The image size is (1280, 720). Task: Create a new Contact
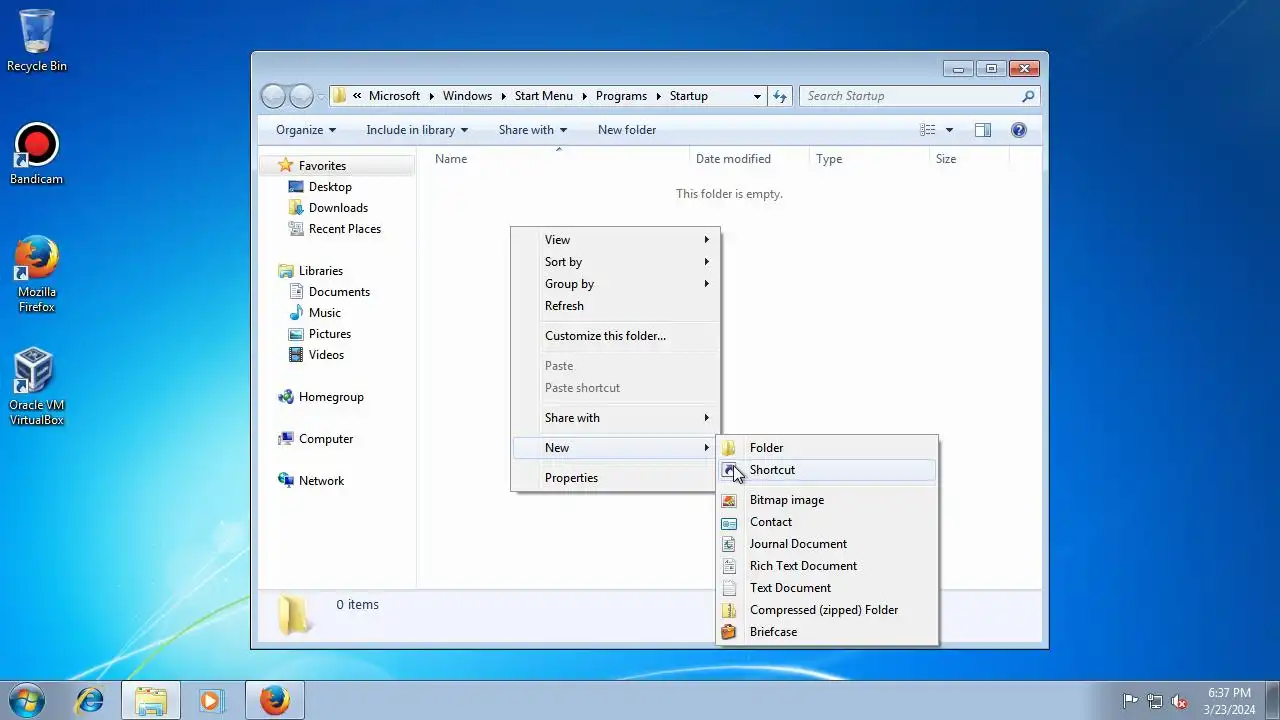(x=828, y=522)
